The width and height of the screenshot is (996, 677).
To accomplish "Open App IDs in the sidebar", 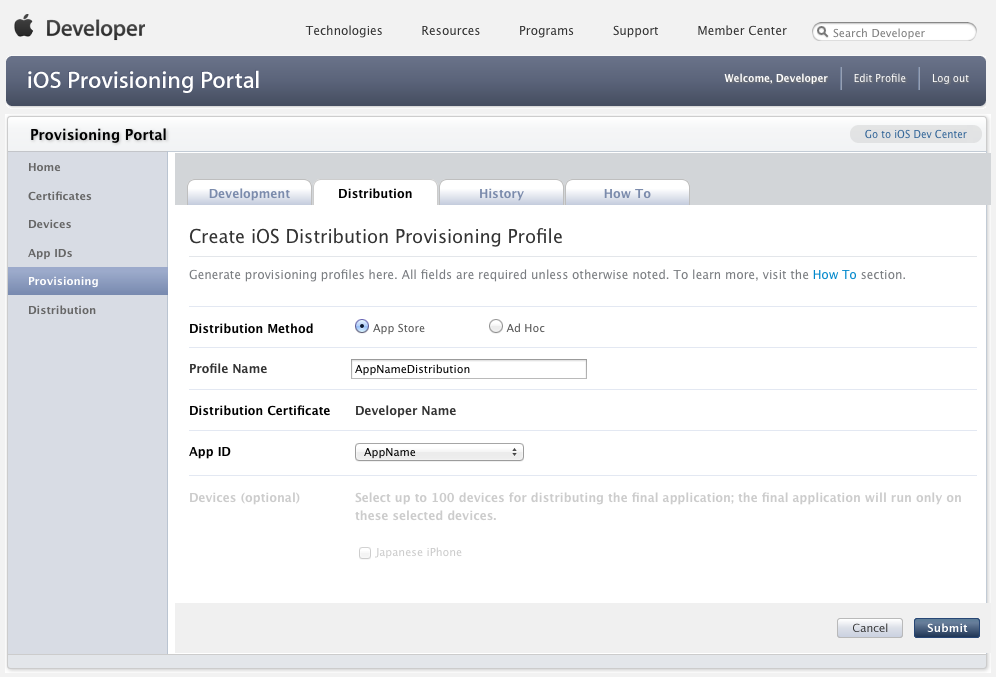I will click(88, 253).
